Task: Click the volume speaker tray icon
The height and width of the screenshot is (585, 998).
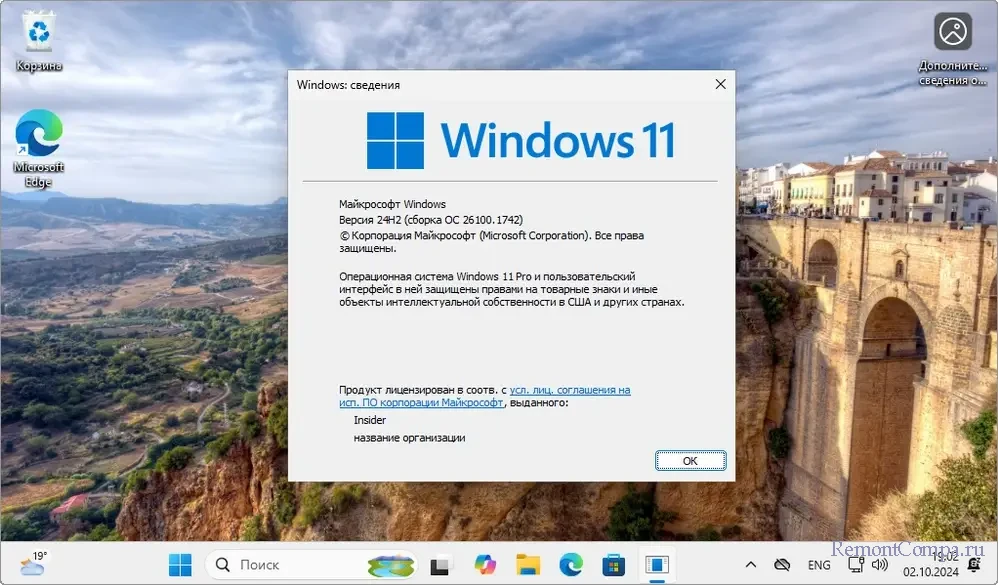Action: (x=880, y=565)
